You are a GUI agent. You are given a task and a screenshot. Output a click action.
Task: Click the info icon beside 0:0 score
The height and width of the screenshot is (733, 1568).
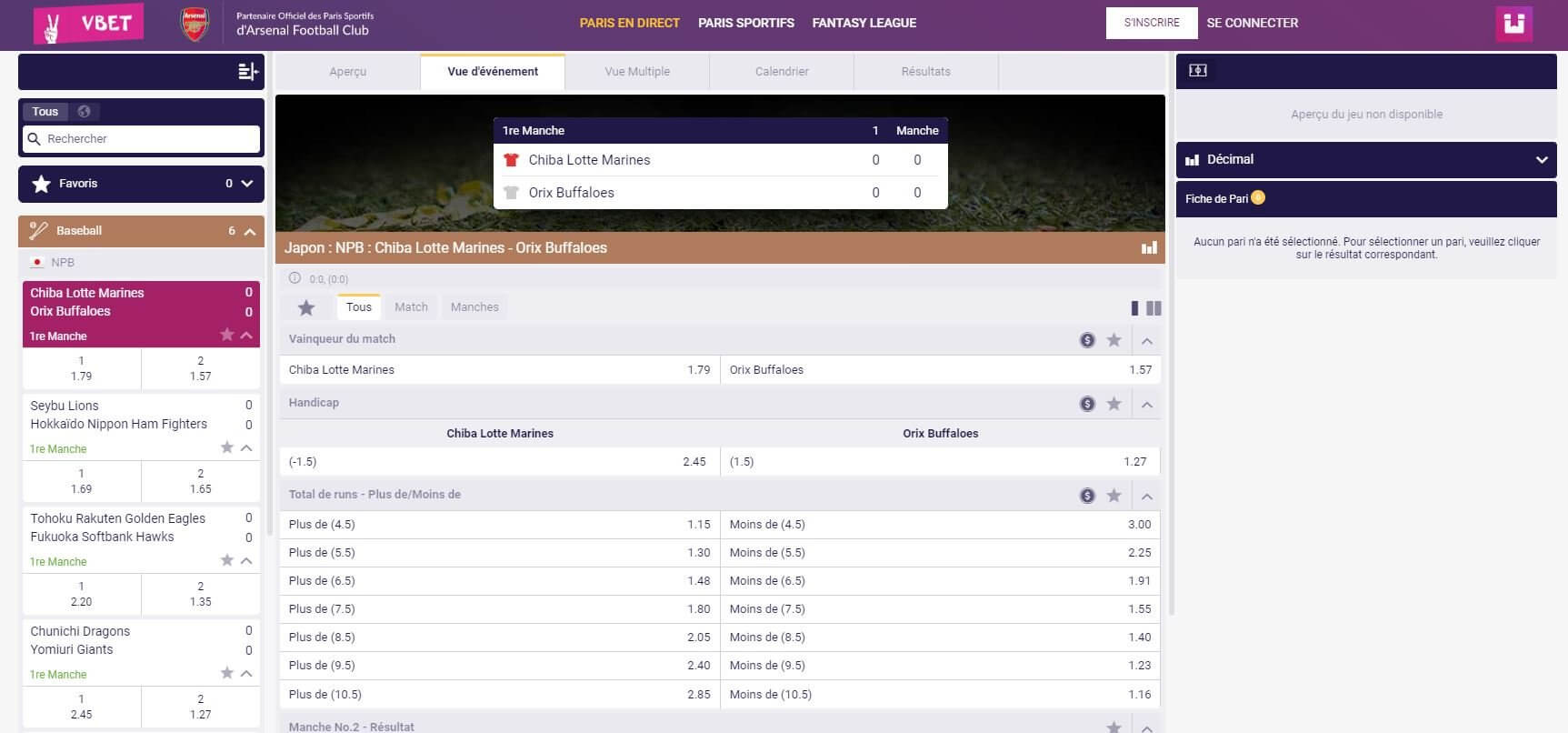[295, 278]
